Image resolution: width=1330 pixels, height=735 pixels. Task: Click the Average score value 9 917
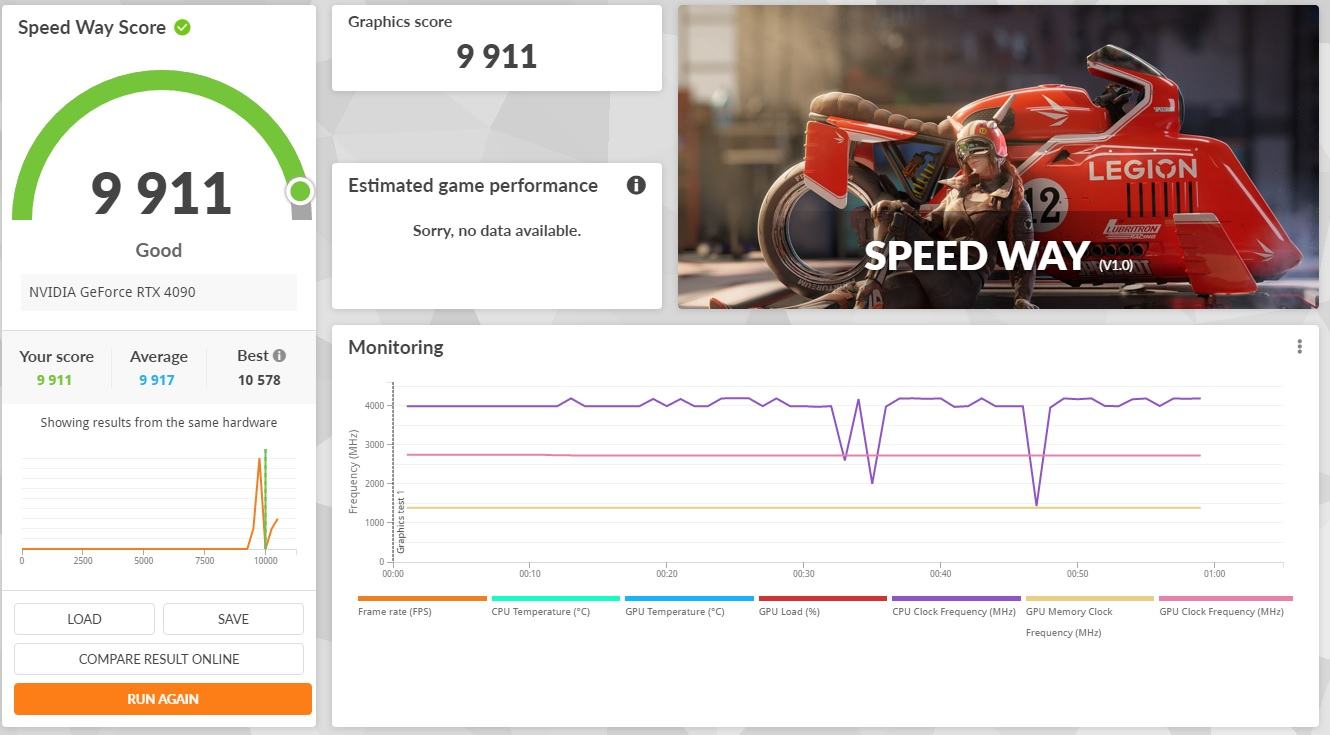point(157,380)
